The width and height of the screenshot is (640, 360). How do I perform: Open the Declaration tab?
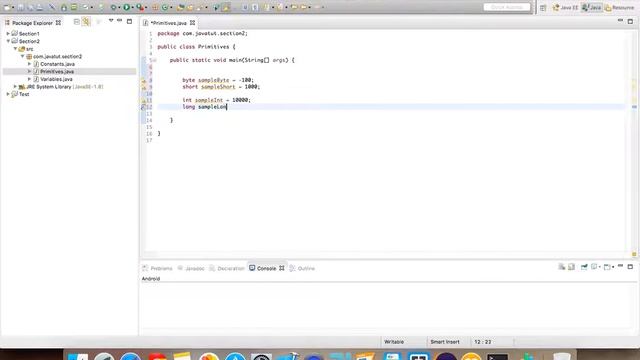point(227,268)
